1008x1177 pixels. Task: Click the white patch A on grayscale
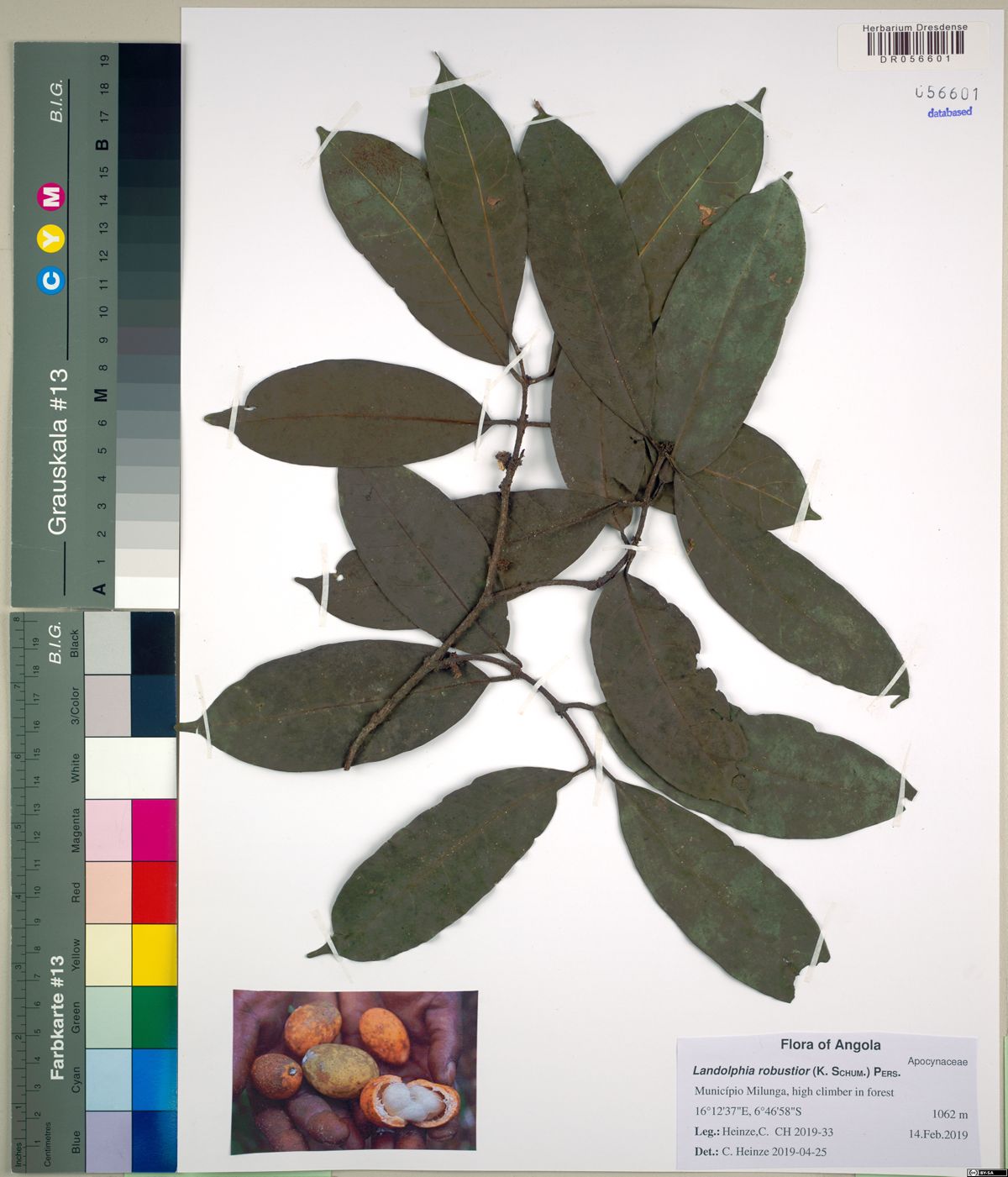[147, 591]
